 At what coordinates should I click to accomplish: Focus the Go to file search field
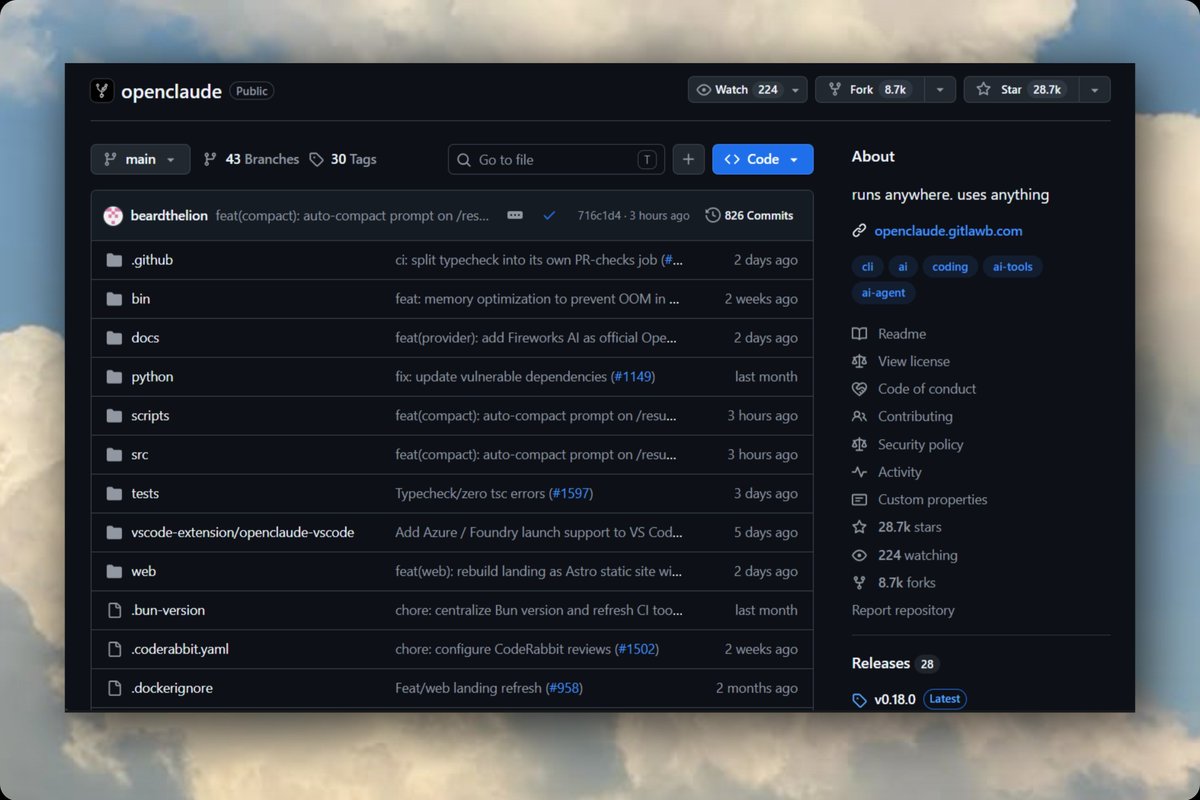(556, 159)
